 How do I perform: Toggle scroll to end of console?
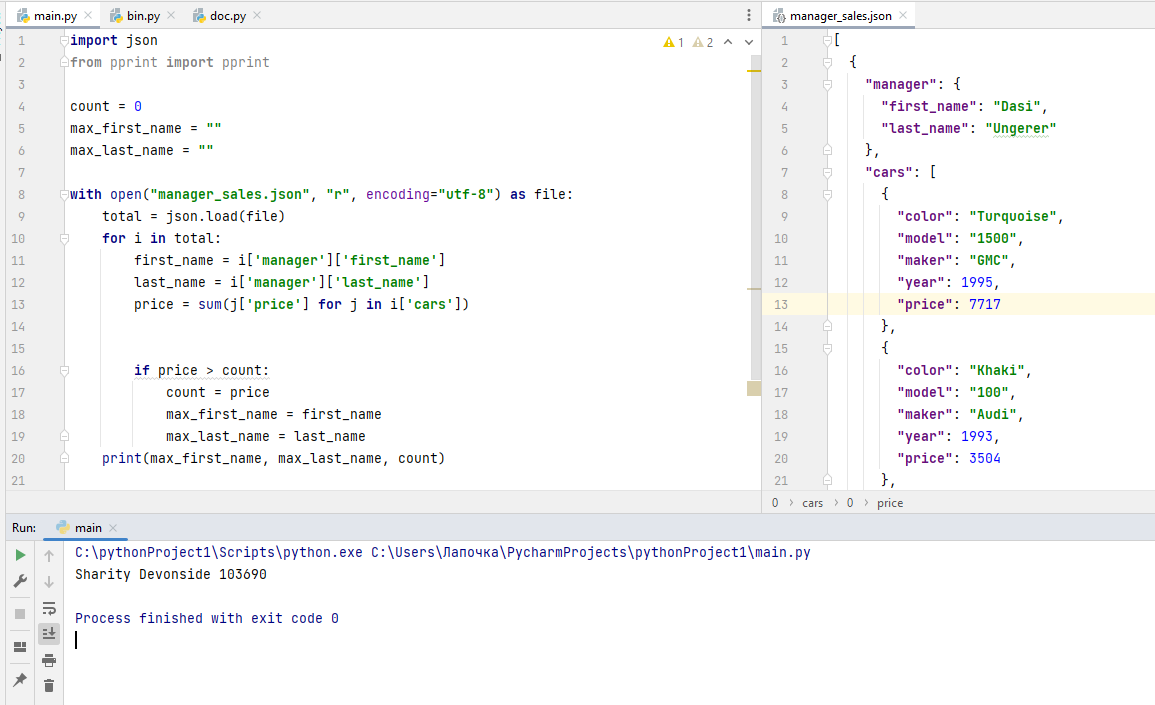coord(49,634)
